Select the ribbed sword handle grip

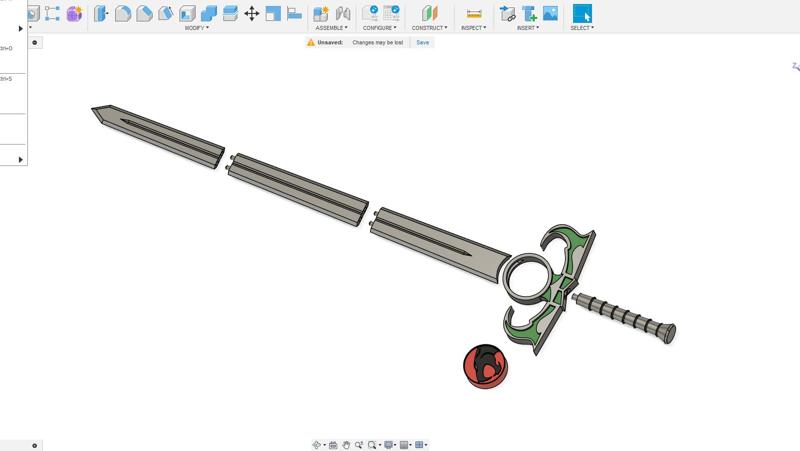click(x=625, y=317)
